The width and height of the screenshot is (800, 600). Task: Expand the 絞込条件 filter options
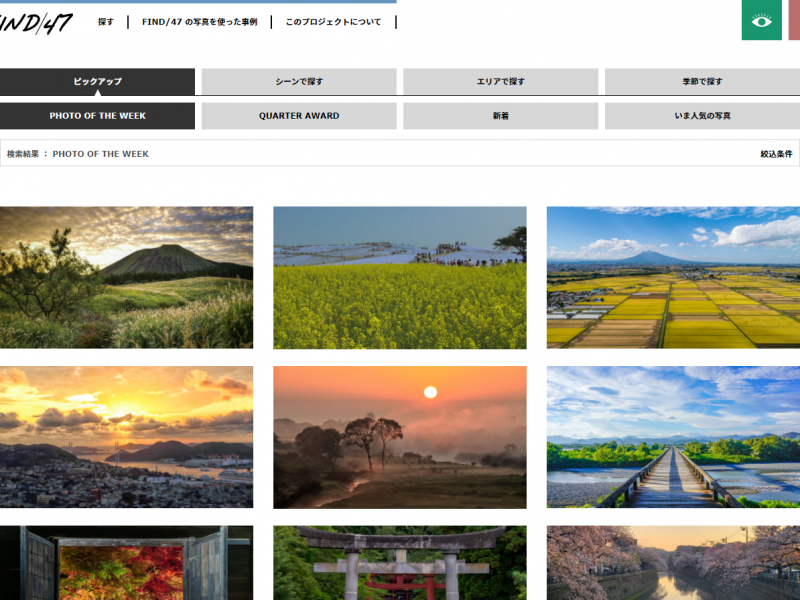click(x=776, y=154)
